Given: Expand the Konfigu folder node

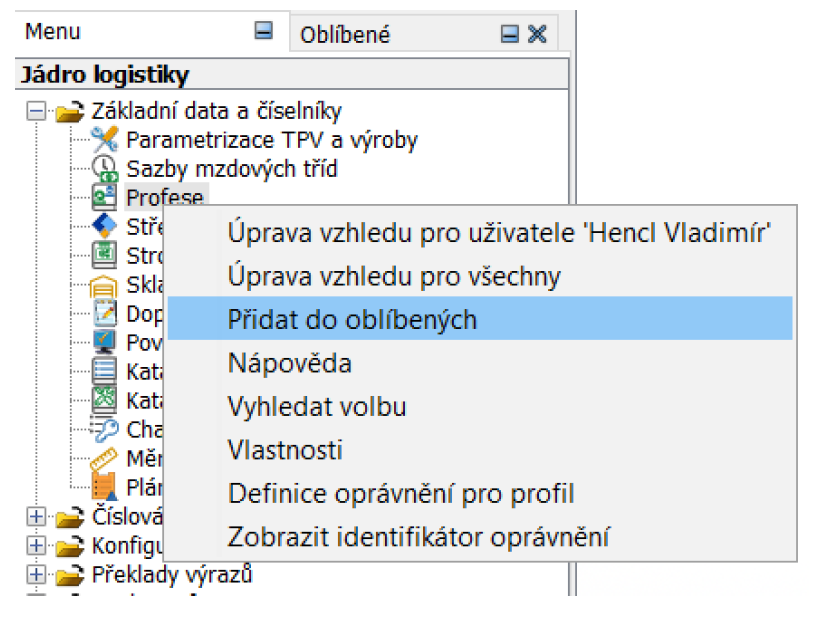Looking at the screenshot, I should 36,546.
